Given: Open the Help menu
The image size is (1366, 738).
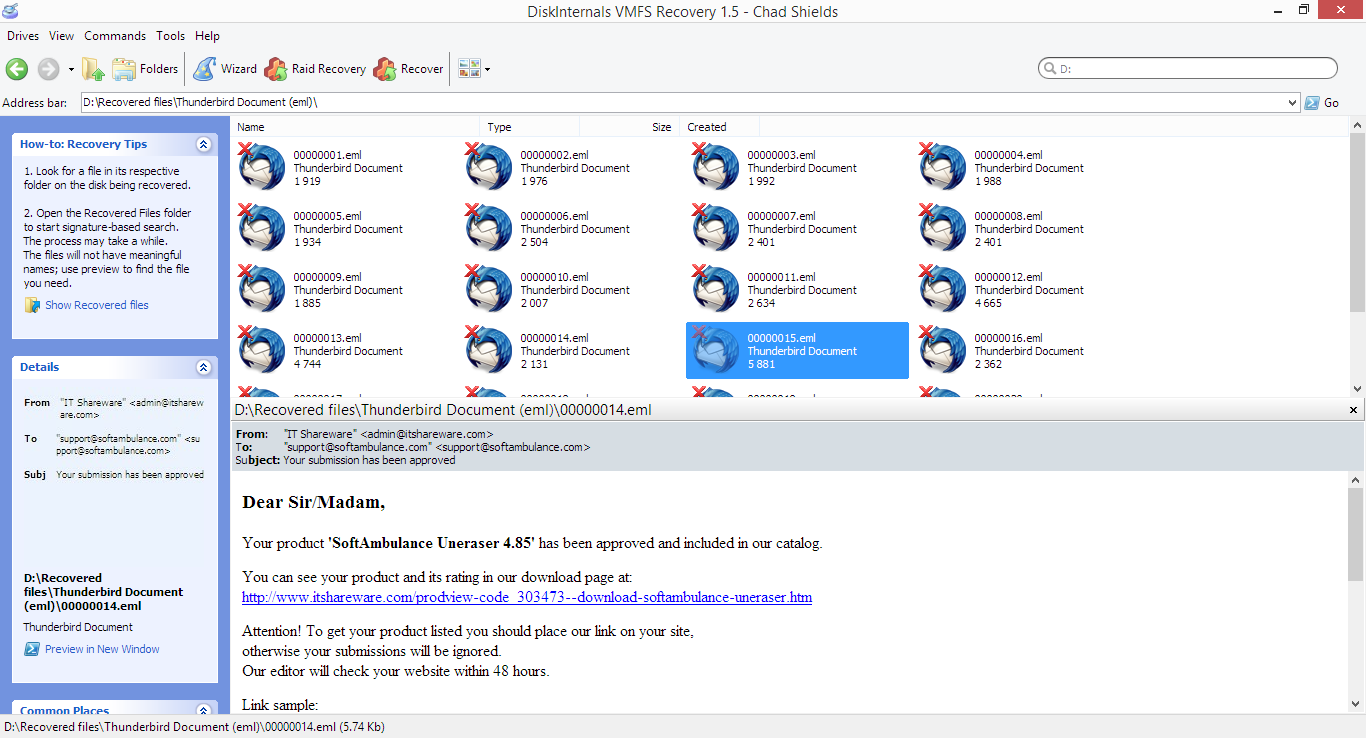Looking at the screenshot, I should point(207,36).
